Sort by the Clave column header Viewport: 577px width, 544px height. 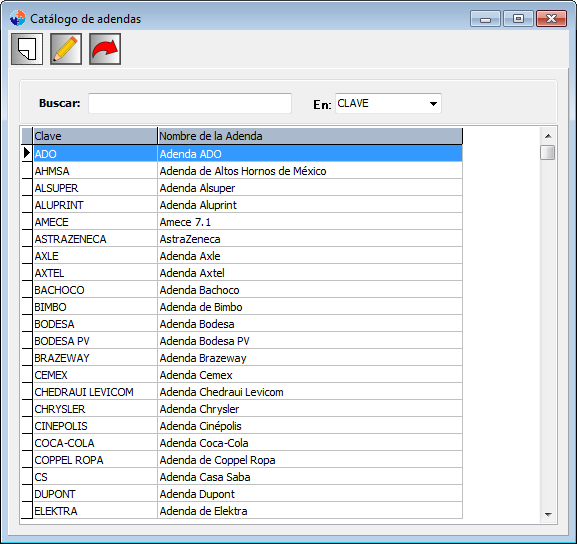point(95,136)
